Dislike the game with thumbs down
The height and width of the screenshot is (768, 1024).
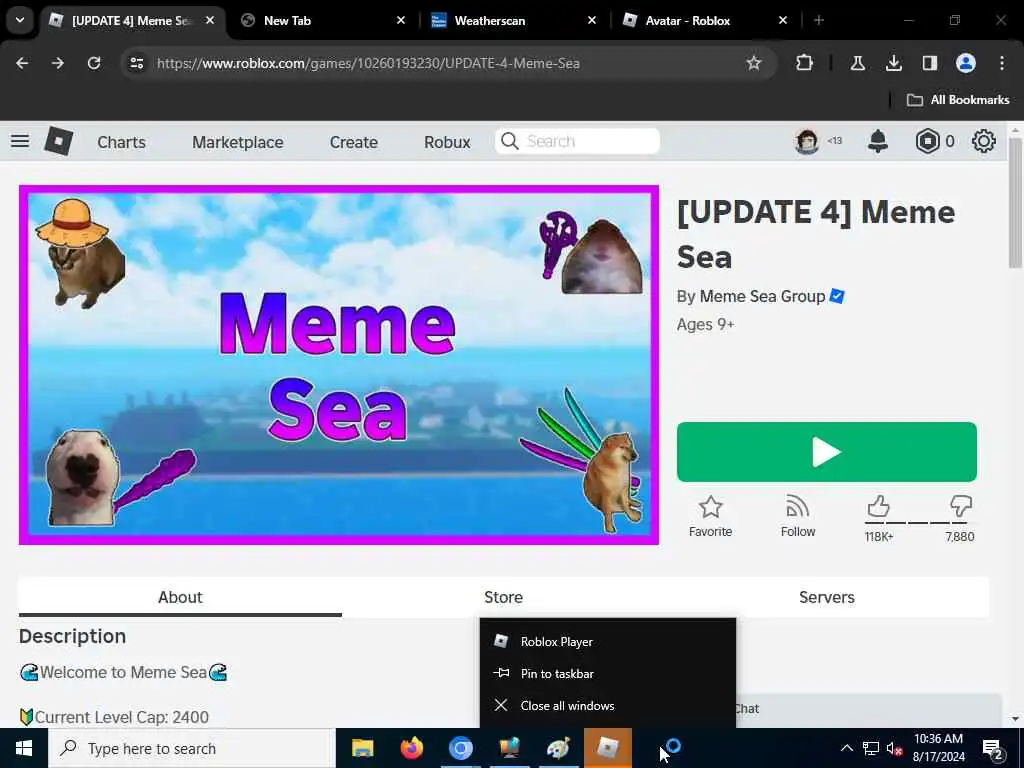961,507
